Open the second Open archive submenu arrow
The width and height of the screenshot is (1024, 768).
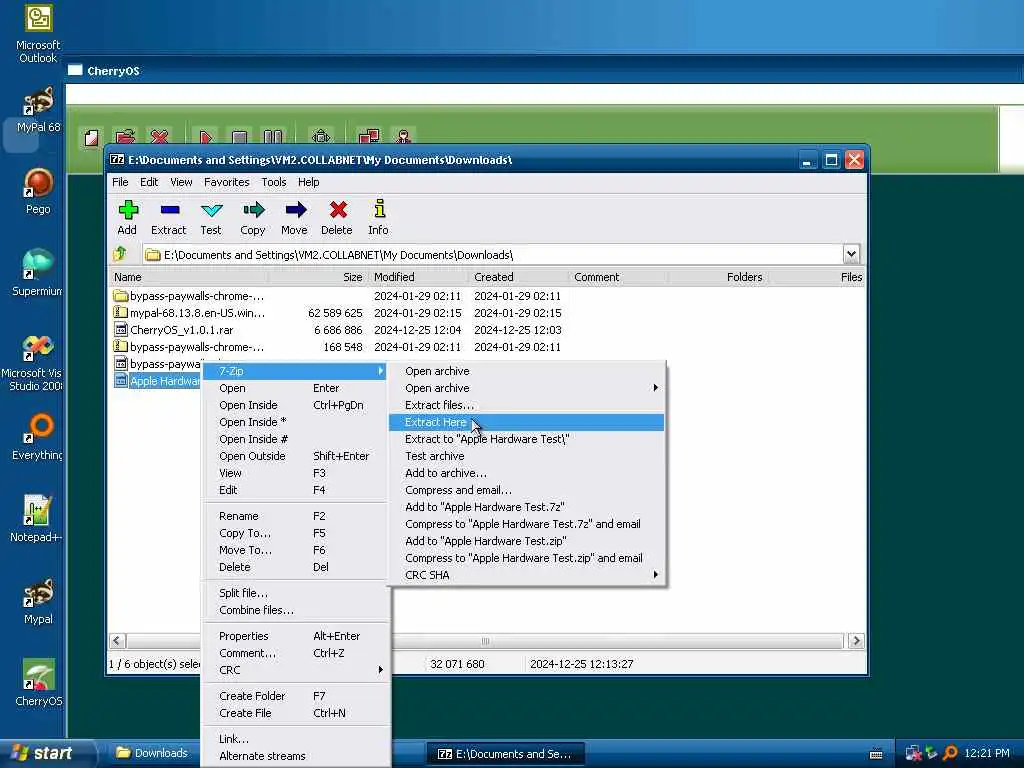[655, 388]
